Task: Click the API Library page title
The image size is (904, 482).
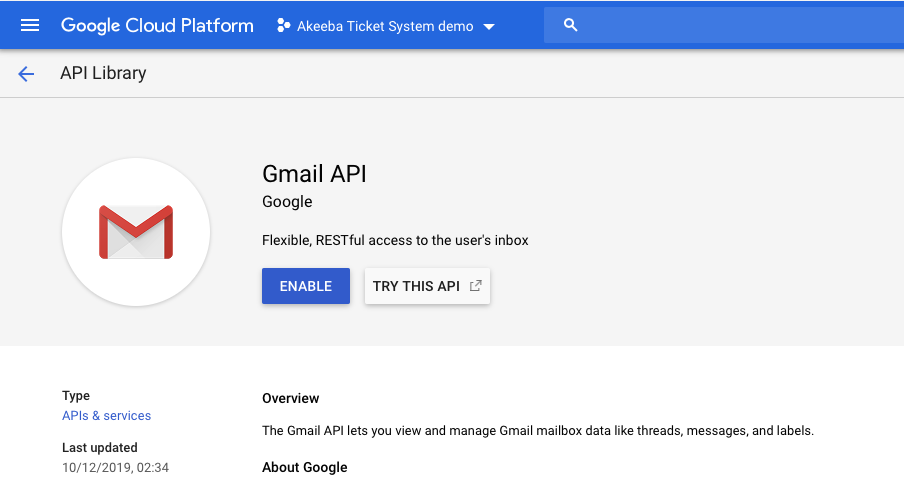Action: (x=103, y=73)
